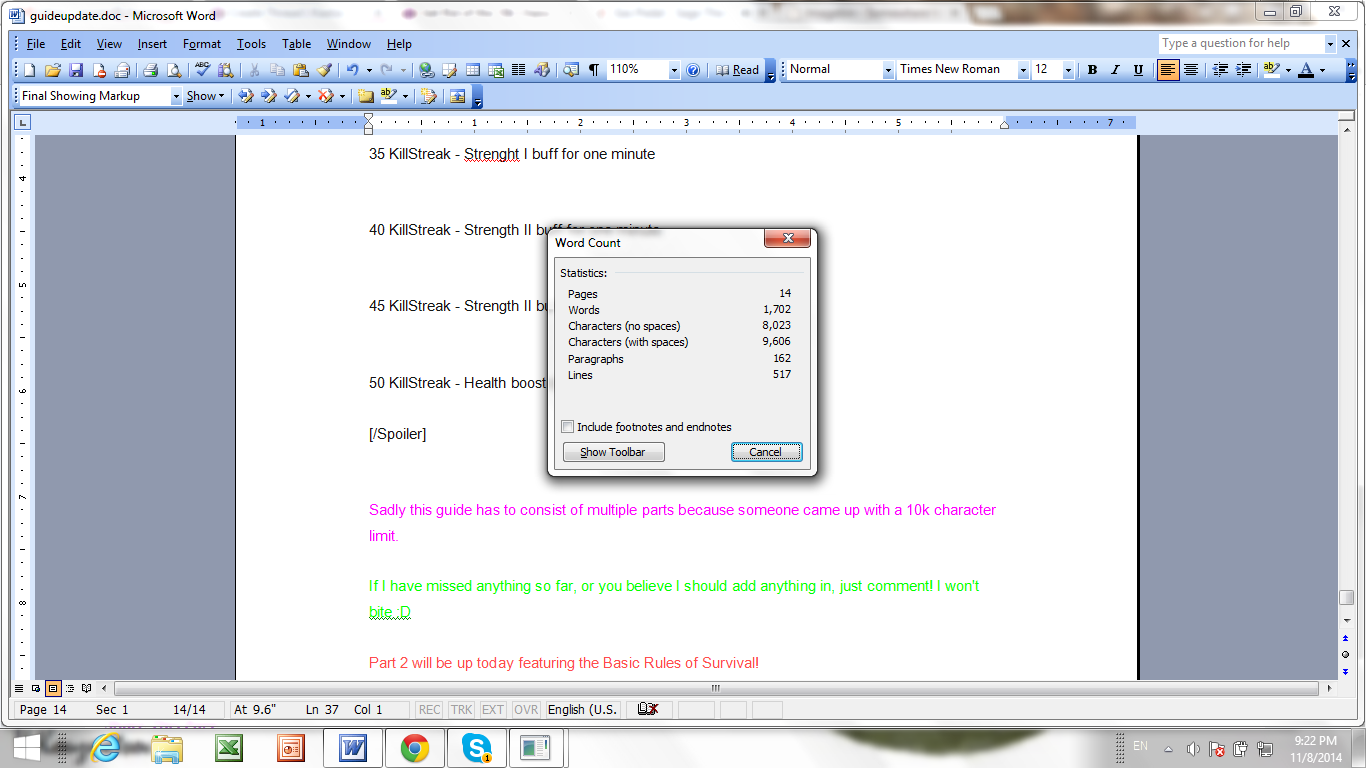Open the Style dropdown showing Normal
Viewport: 1366px width, 768px height.
coord(888,70)
